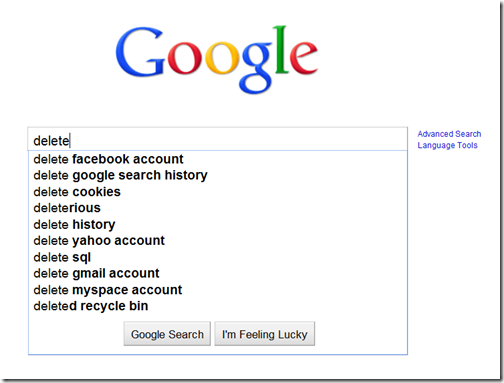The width and height of the screenshot is (504, 383).
Task: Select the 'delete yahoo account' suggestion
Action: coord(218,241)
